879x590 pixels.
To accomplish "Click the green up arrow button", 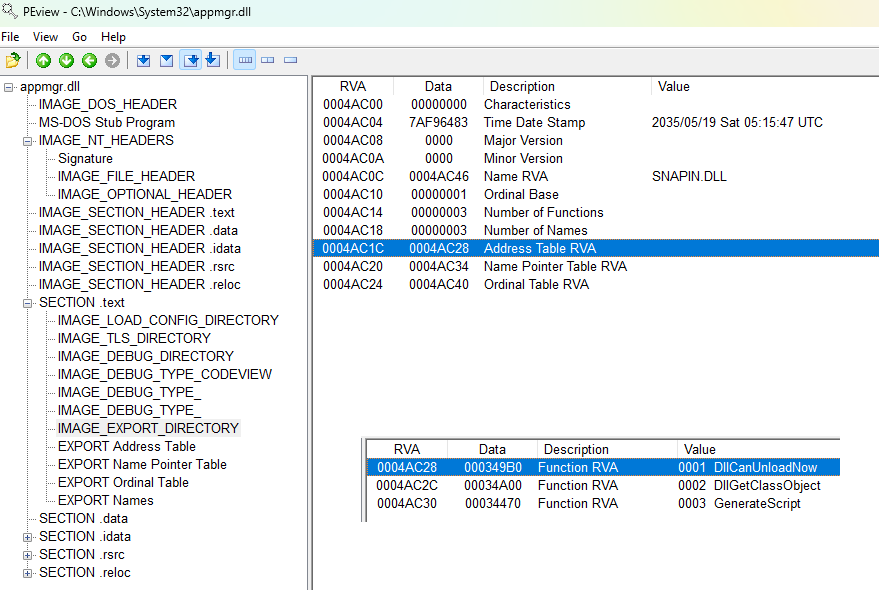I will click(x=43, y=60).
